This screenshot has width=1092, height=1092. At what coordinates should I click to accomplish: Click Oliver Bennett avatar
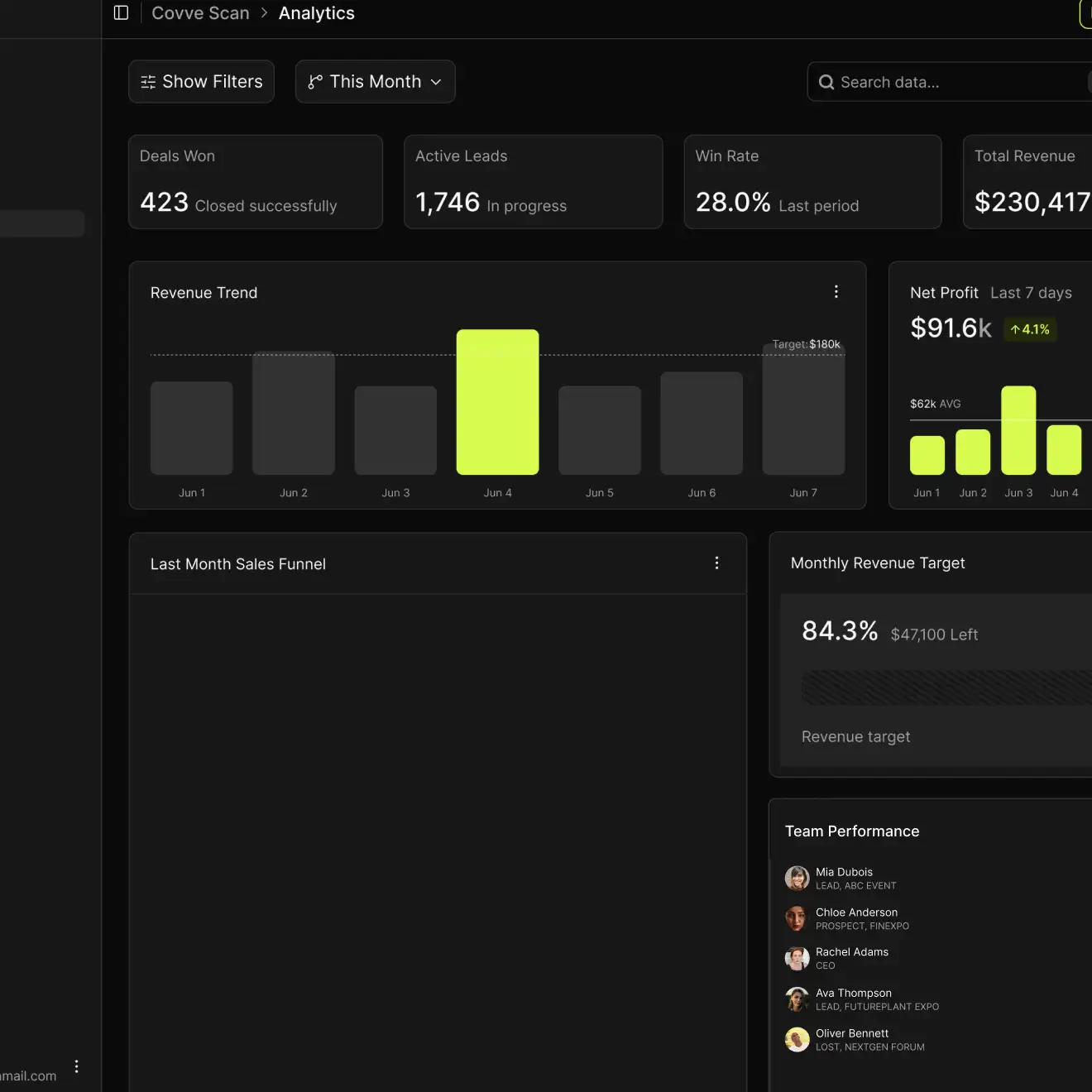[797, 1039]
